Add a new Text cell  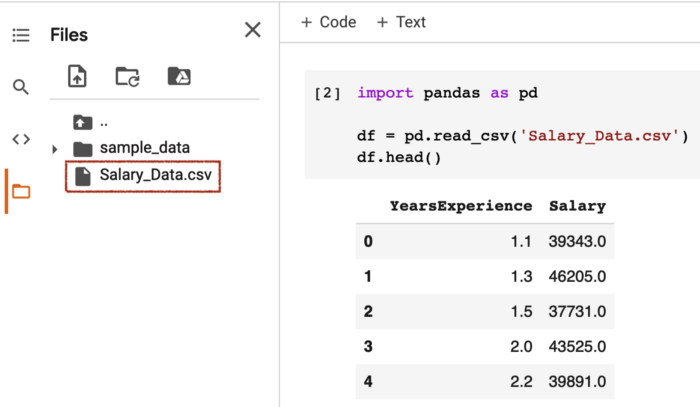tap(401, 22)
